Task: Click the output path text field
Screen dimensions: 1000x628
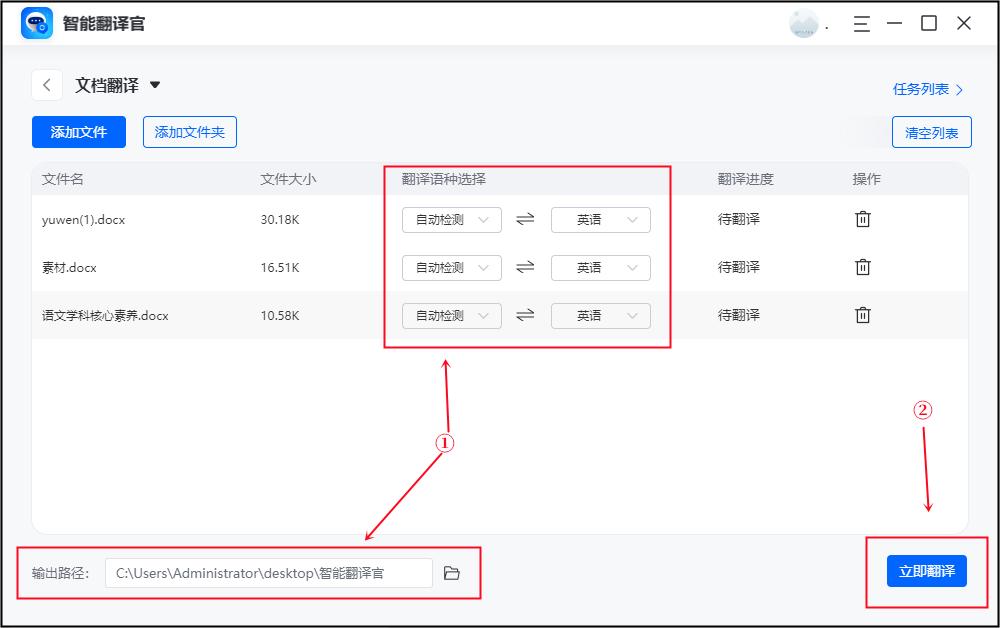Action: tap(270, 572)
